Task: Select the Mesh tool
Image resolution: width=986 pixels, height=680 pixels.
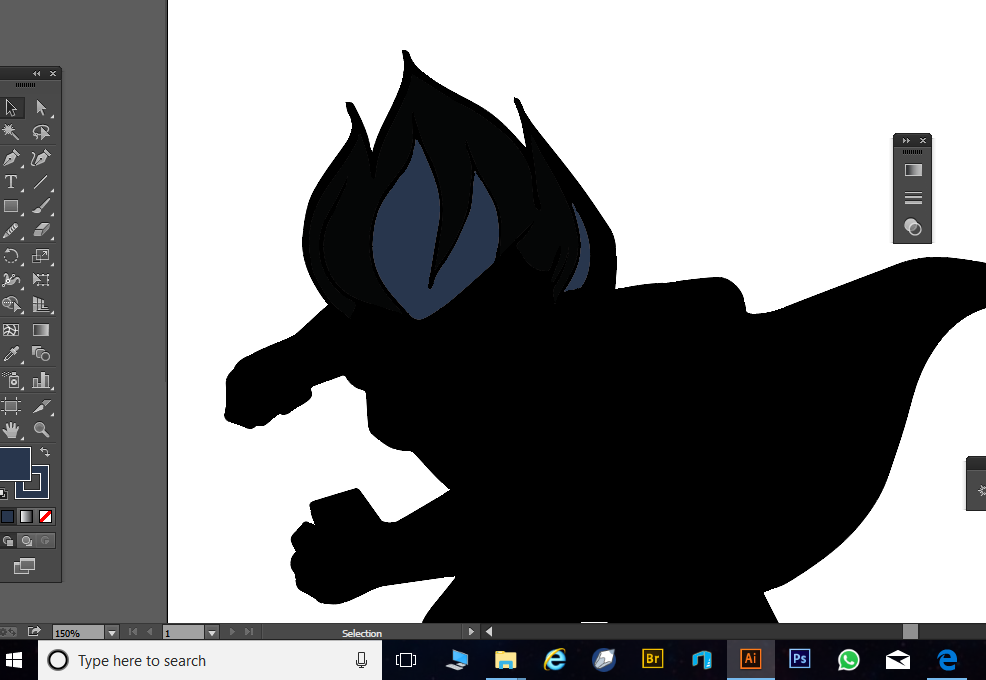Action: 11,330
